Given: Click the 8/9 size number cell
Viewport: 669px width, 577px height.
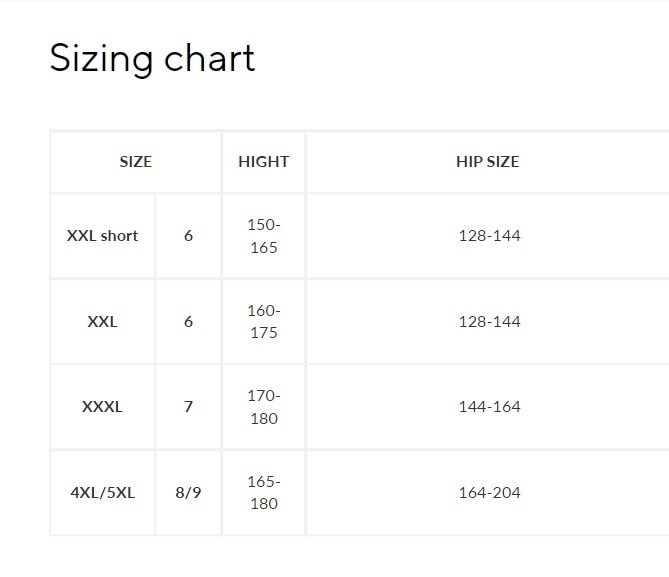Looking at the screenshot, I should [188, 493].
